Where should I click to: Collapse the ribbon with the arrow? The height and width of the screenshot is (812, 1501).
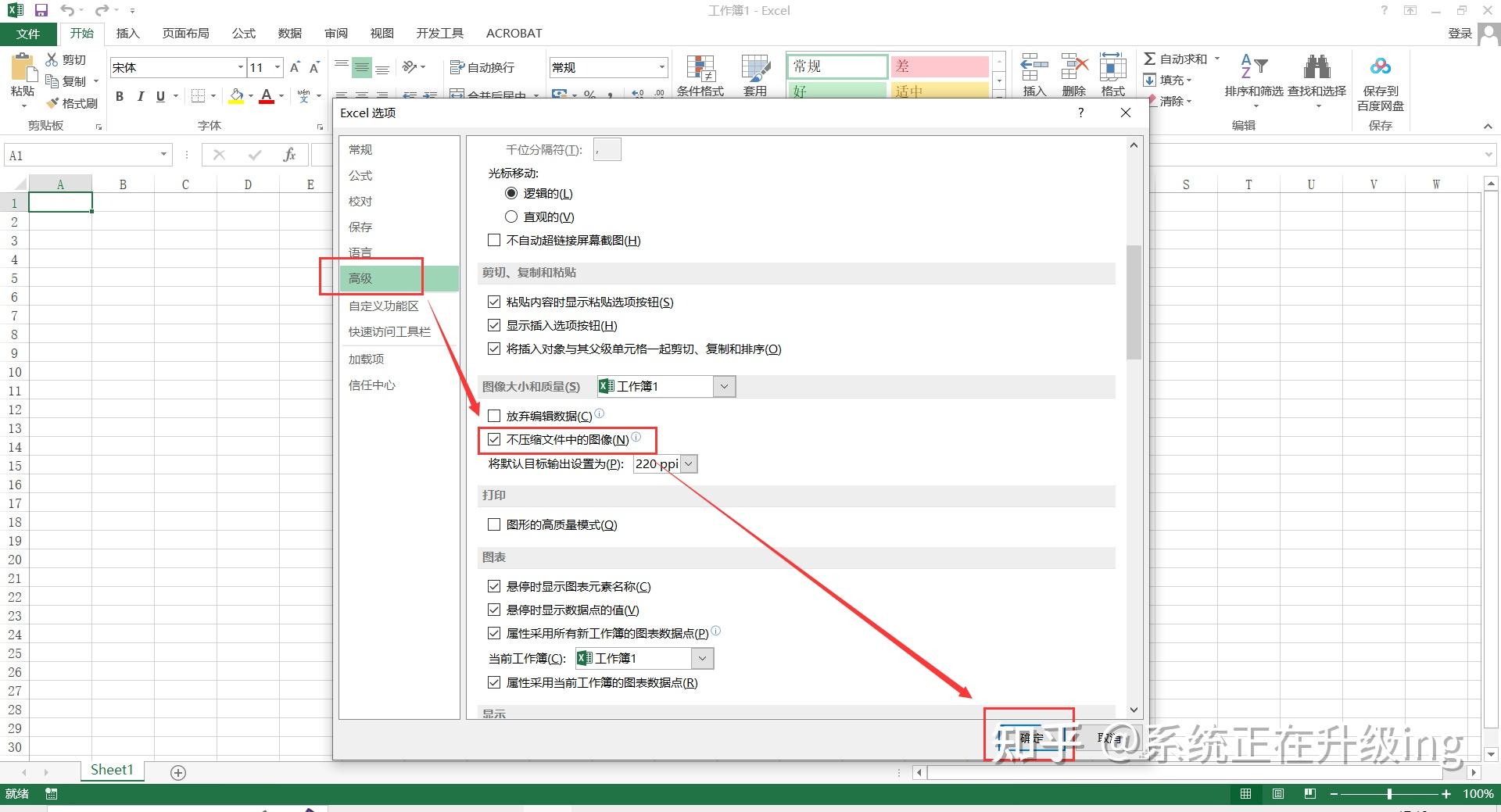click(x=1488, y=126)
